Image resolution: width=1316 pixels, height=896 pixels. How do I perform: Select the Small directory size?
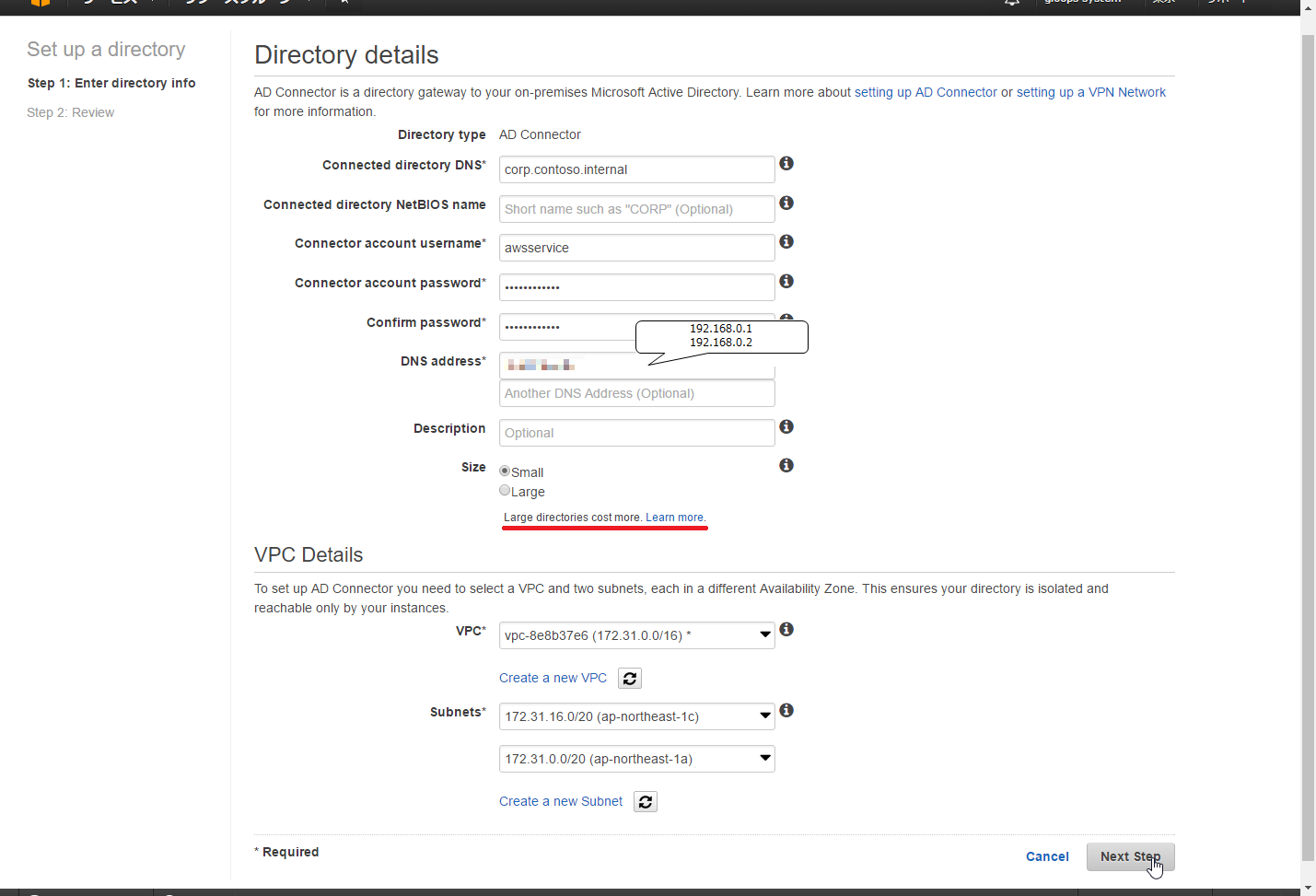(x=505, y=471)
